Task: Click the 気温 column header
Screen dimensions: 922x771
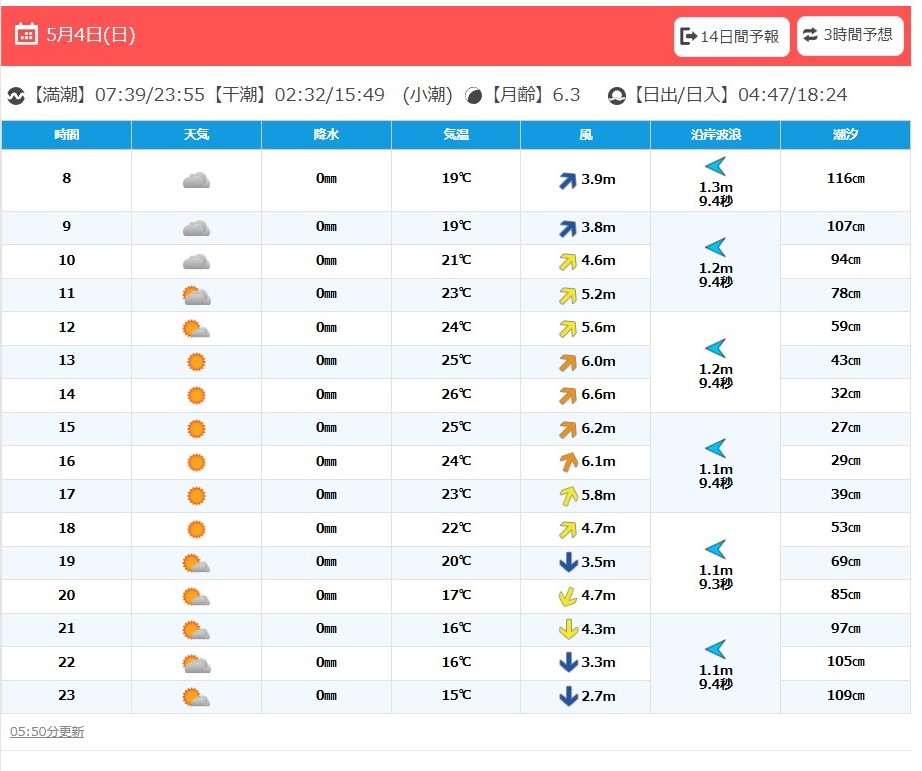Action: [456, 135]
